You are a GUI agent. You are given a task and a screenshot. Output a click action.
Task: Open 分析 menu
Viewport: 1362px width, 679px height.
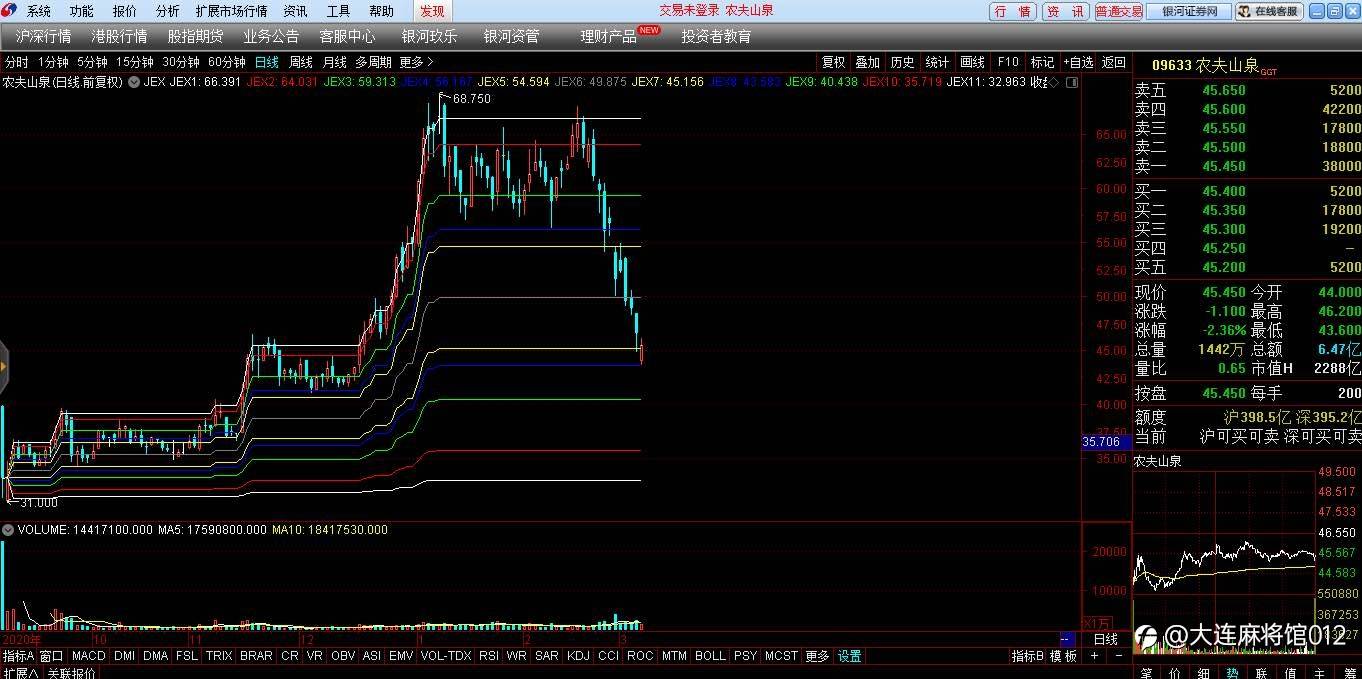(168, 11)
